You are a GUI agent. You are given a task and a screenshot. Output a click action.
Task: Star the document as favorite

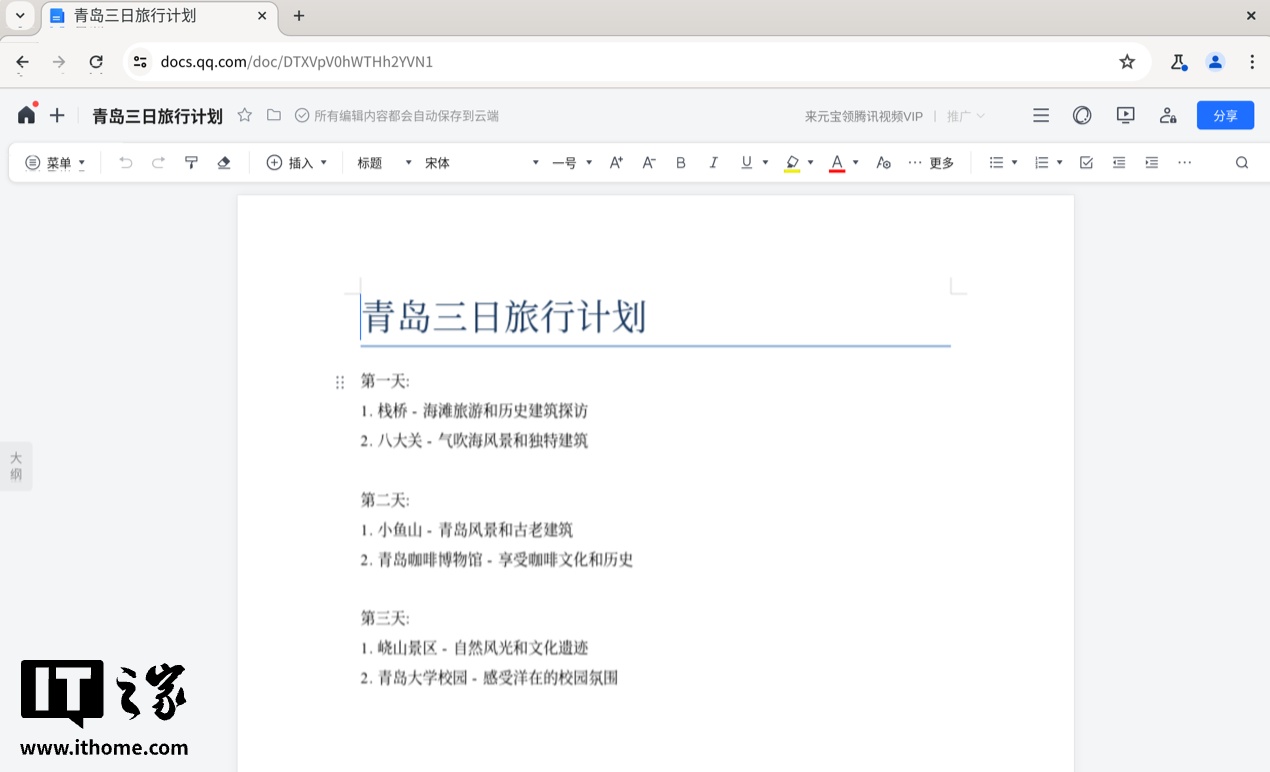244,115
